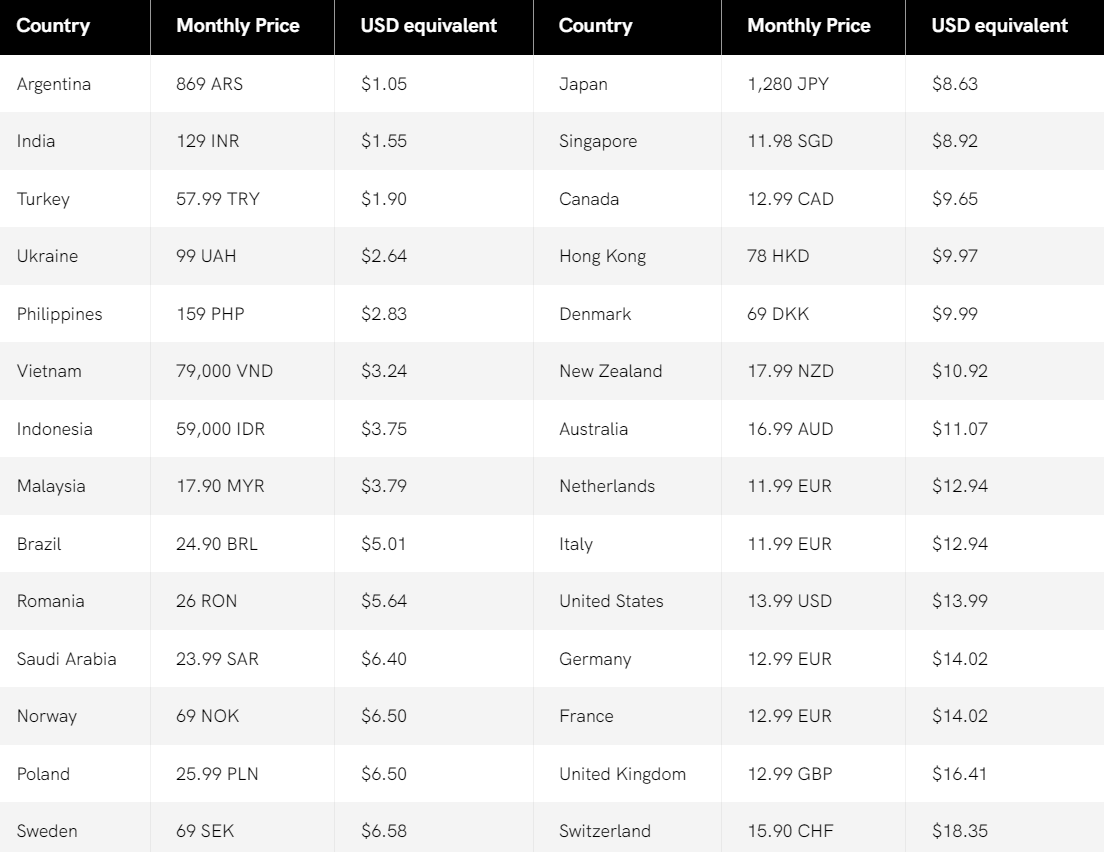Select the 79,000 VND price cell

[242, 371]
